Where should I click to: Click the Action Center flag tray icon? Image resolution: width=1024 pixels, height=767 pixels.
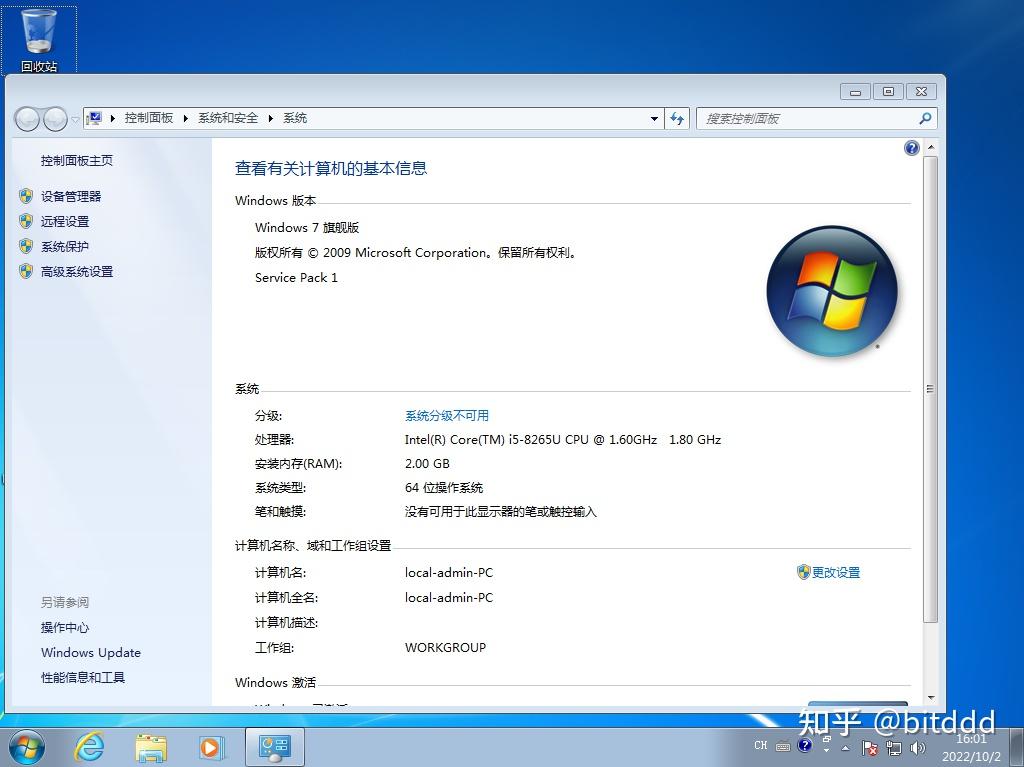coord(869,748)
